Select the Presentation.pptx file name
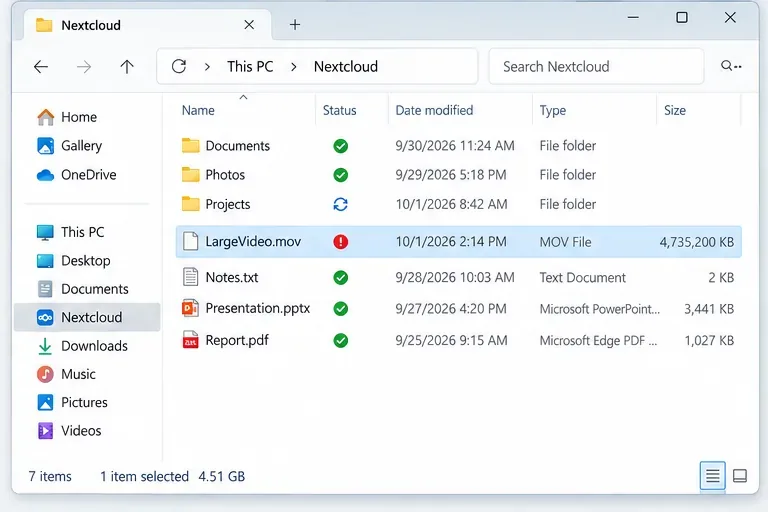This screenshot has height=512, width=768. pyautogui.click(x=258, y=308)
